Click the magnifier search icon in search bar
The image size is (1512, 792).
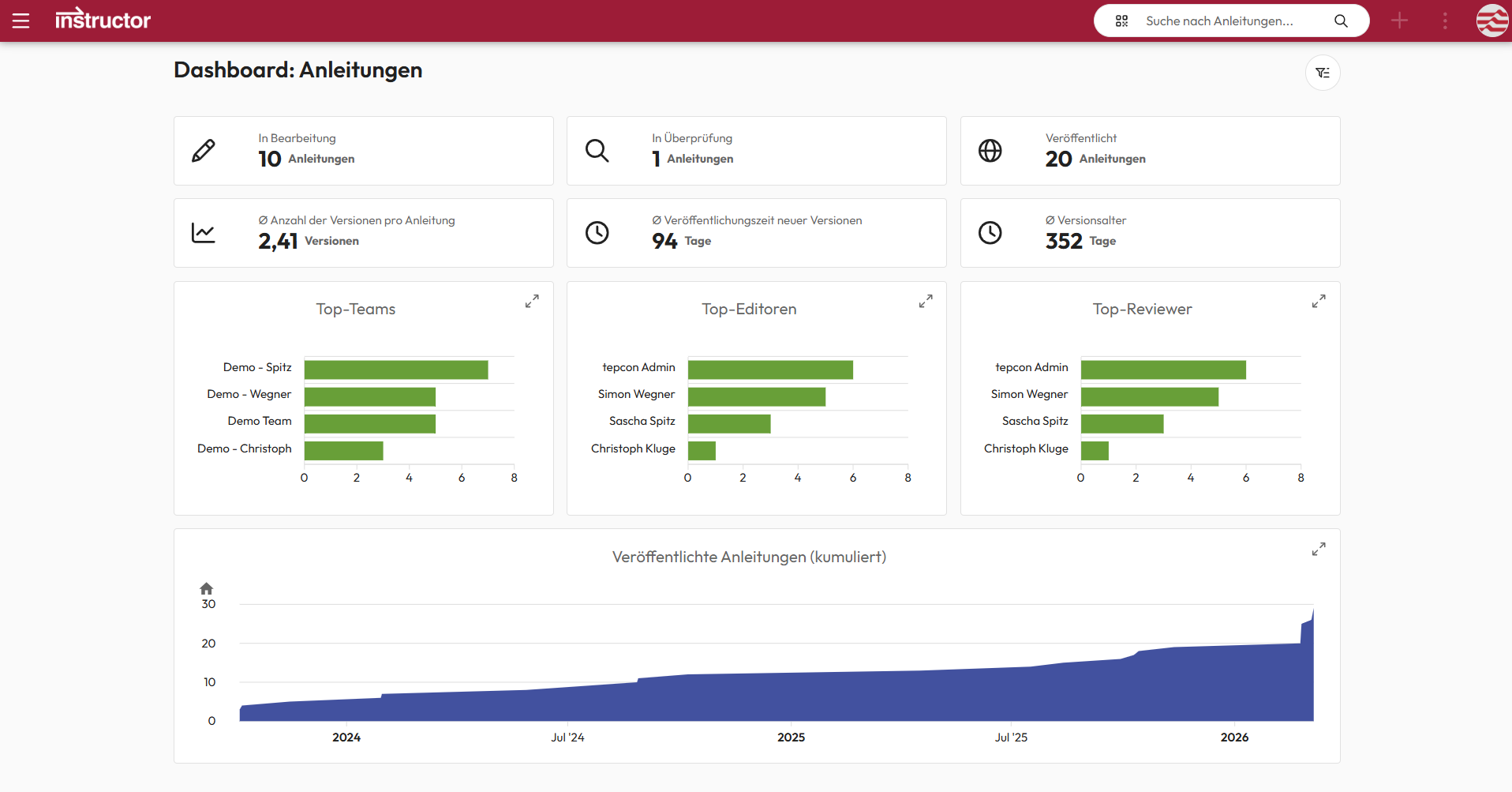[x=1341, y=21]
